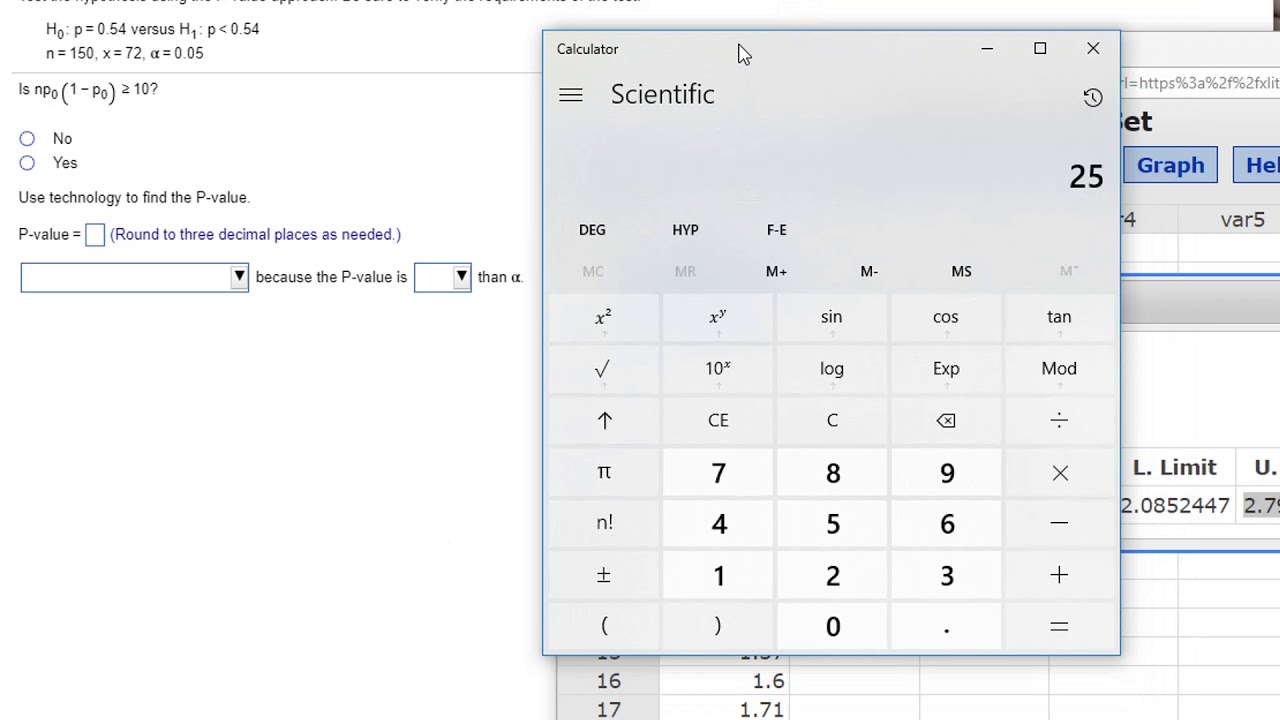1280x720 pixels.
Task: Click the Graph menu button
Action: [1170, 166]
